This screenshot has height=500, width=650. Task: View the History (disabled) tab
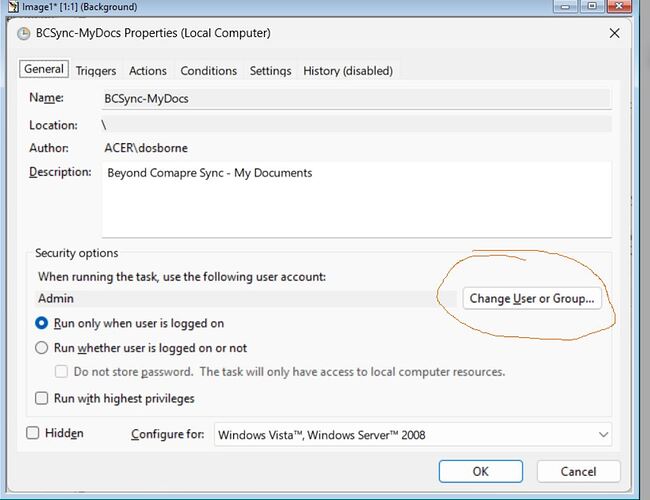point(347,71)
